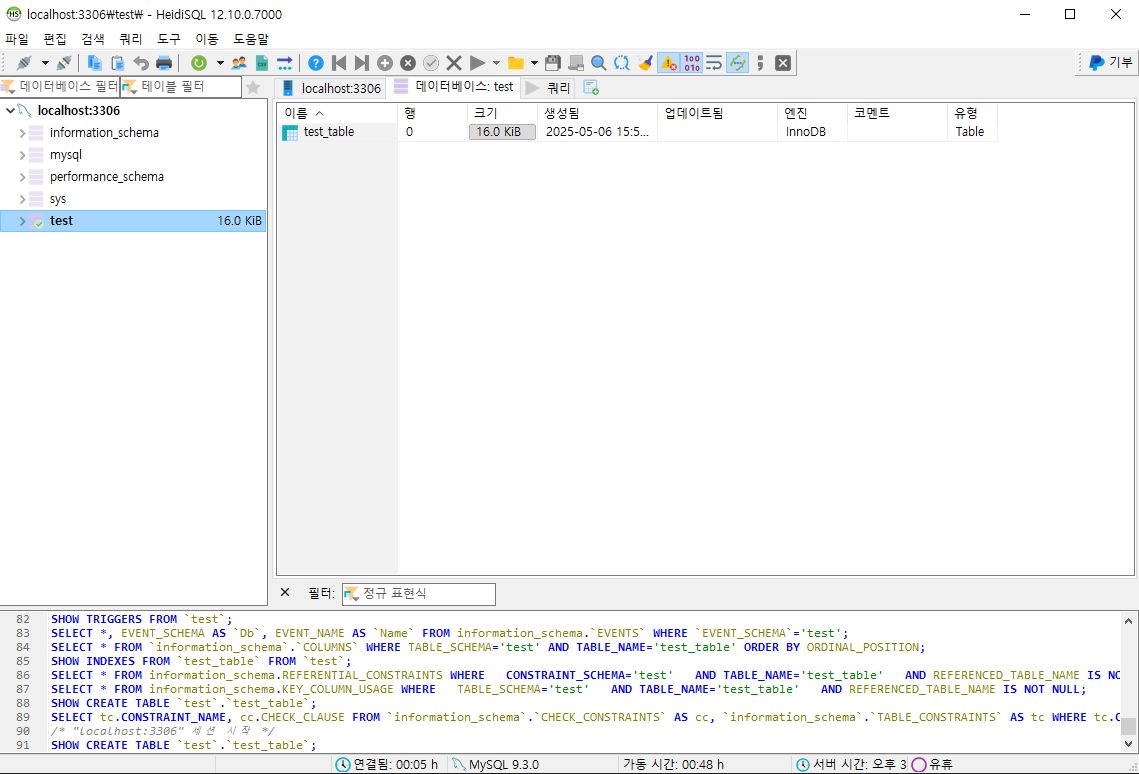Open the 검색 menu
1139x774 pixels.
tap(93, 38)
